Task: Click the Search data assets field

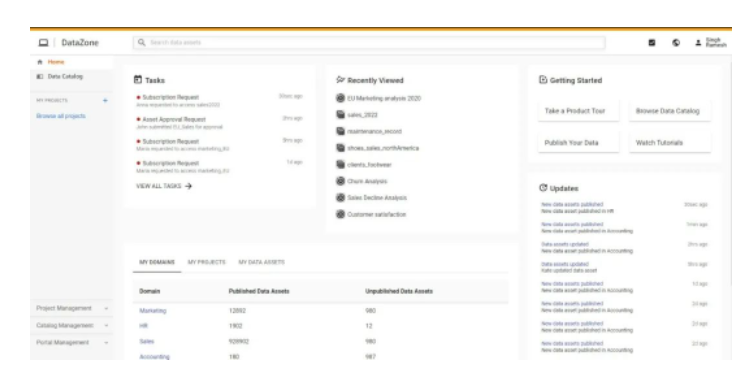Action: 369,42
